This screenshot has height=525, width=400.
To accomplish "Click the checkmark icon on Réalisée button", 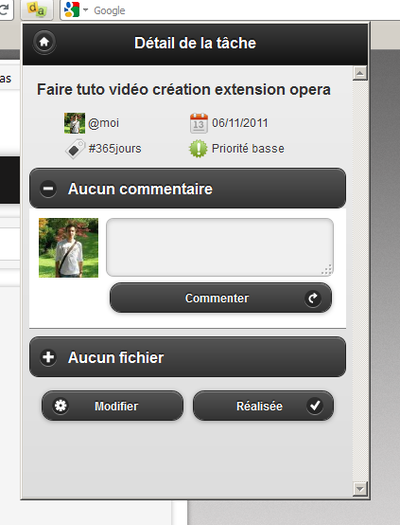I will point(315,405).
